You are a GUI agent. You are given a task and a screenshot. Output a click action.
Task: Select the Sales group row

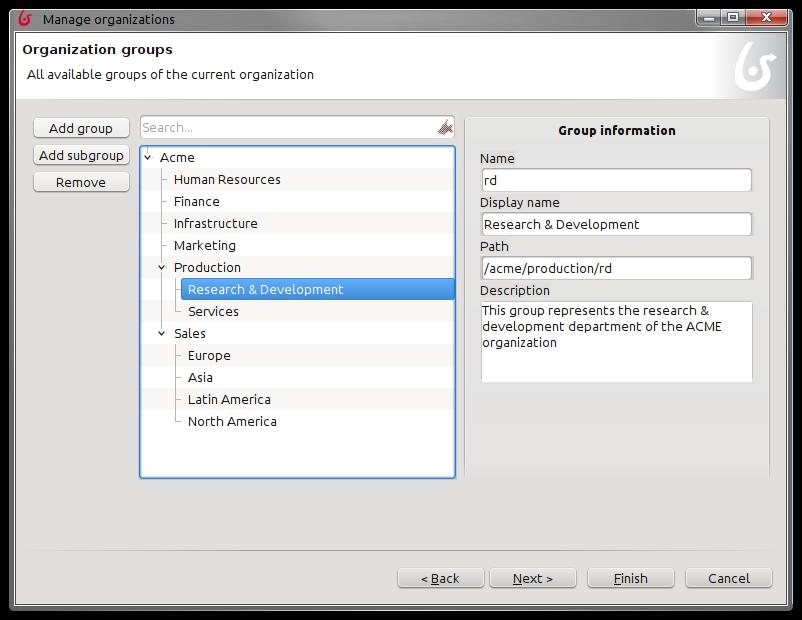point(190,334)
